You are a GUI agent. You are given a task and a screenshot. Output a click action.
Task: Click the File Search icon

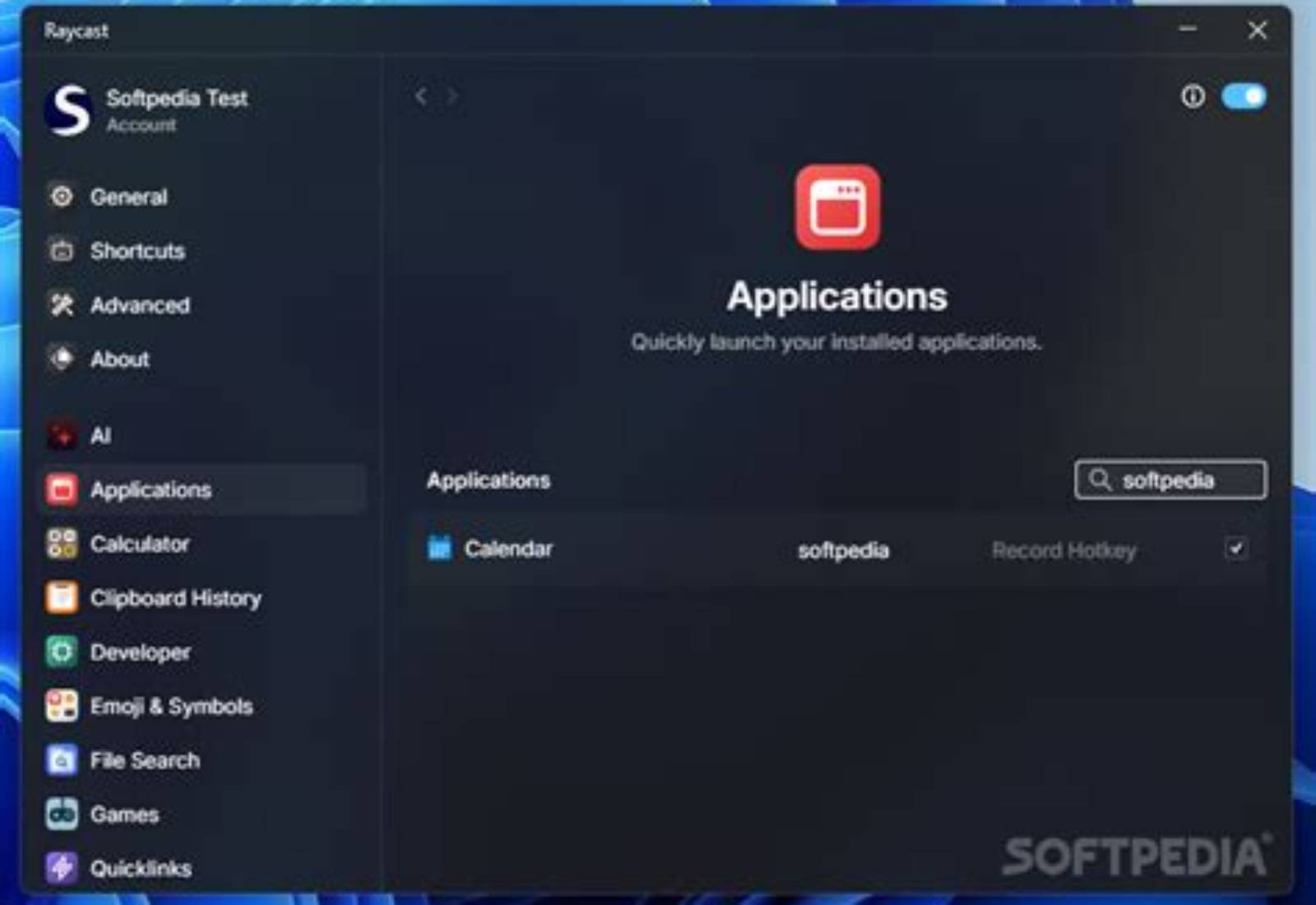coord(62,760)
